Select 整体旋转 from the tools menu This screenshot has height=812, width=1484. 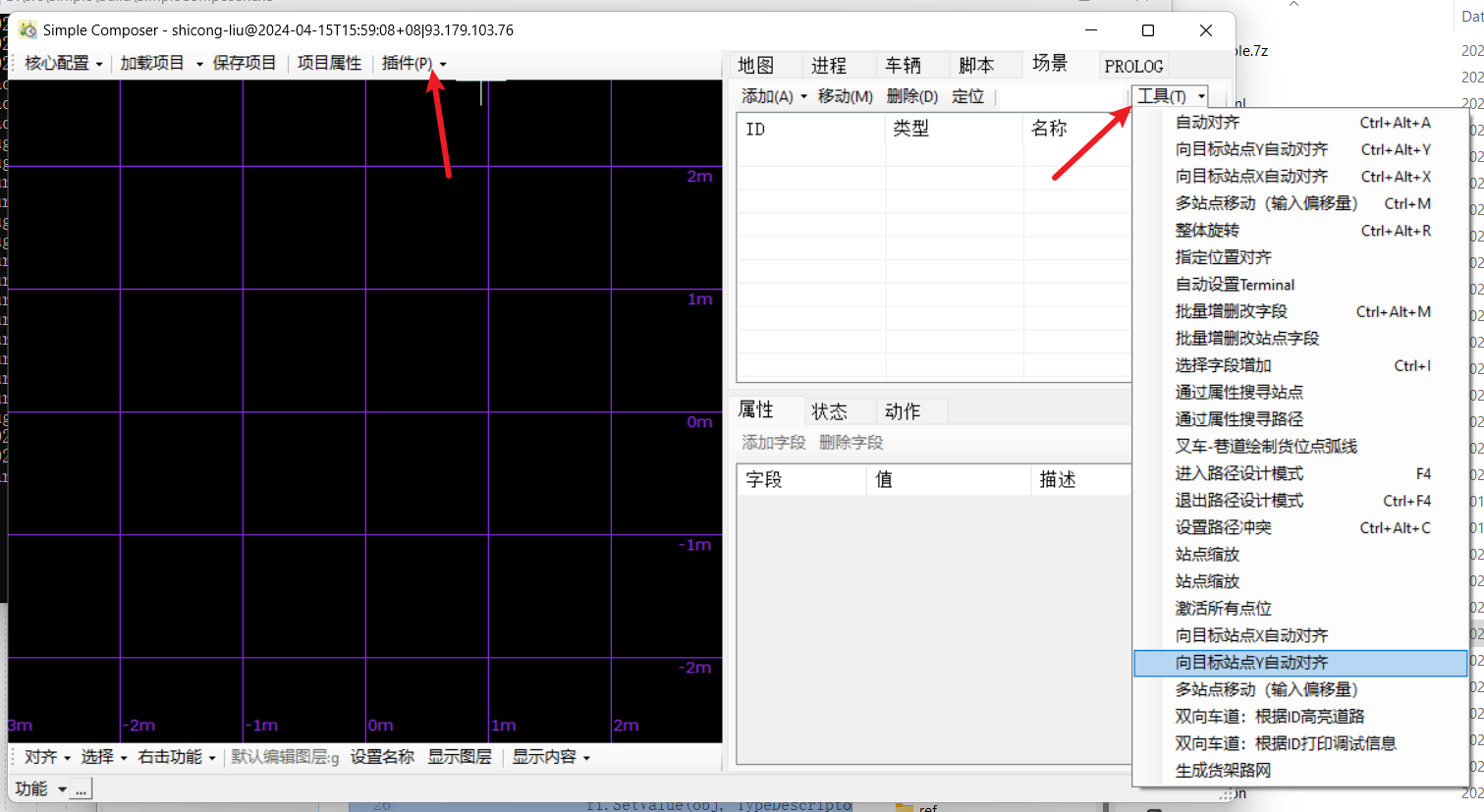pos(1207,231)
